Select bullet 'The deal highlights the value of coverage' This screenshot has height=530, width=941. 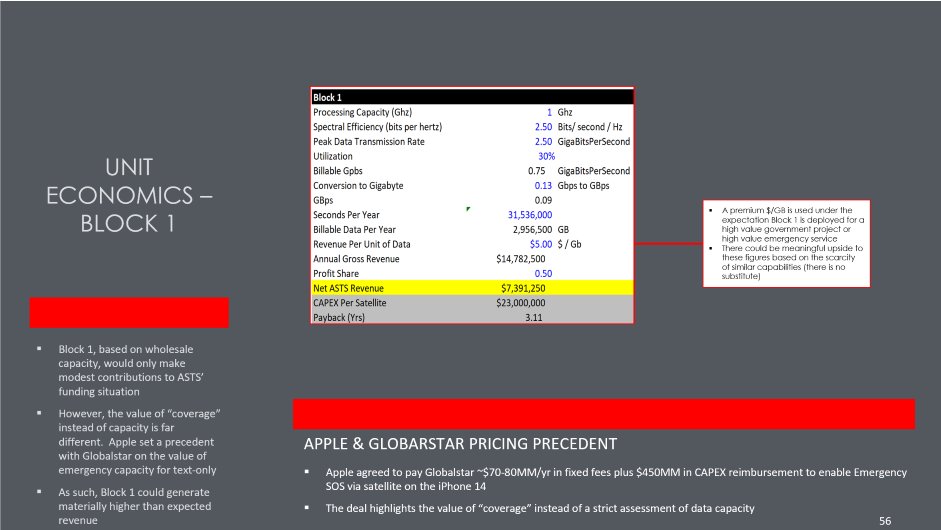[x=540, y=508]
